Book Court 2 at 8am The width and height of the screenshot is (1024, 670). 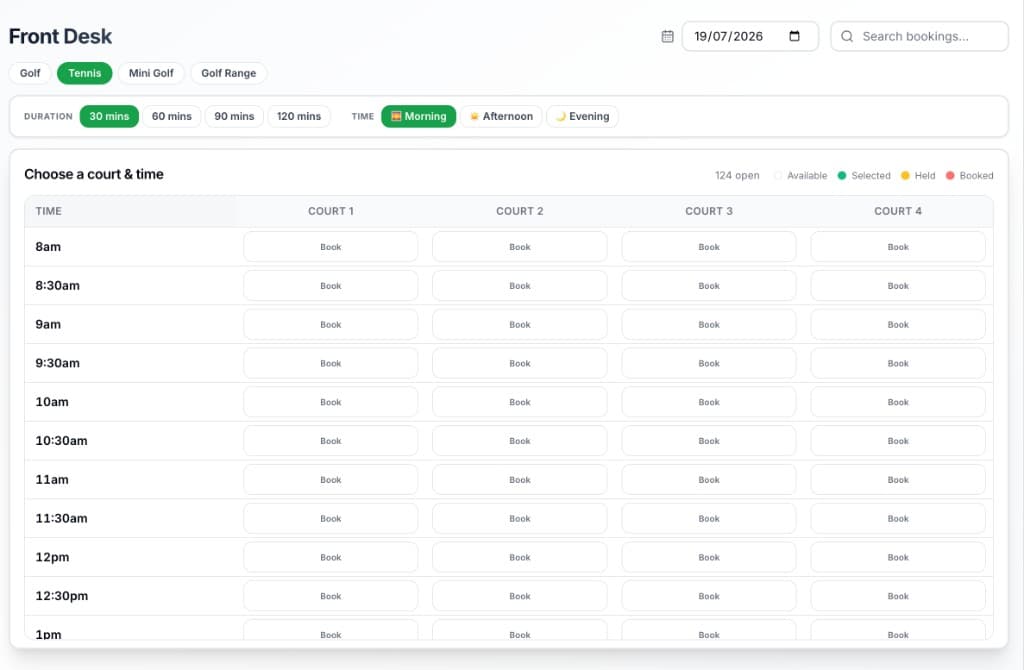point(520,247)
